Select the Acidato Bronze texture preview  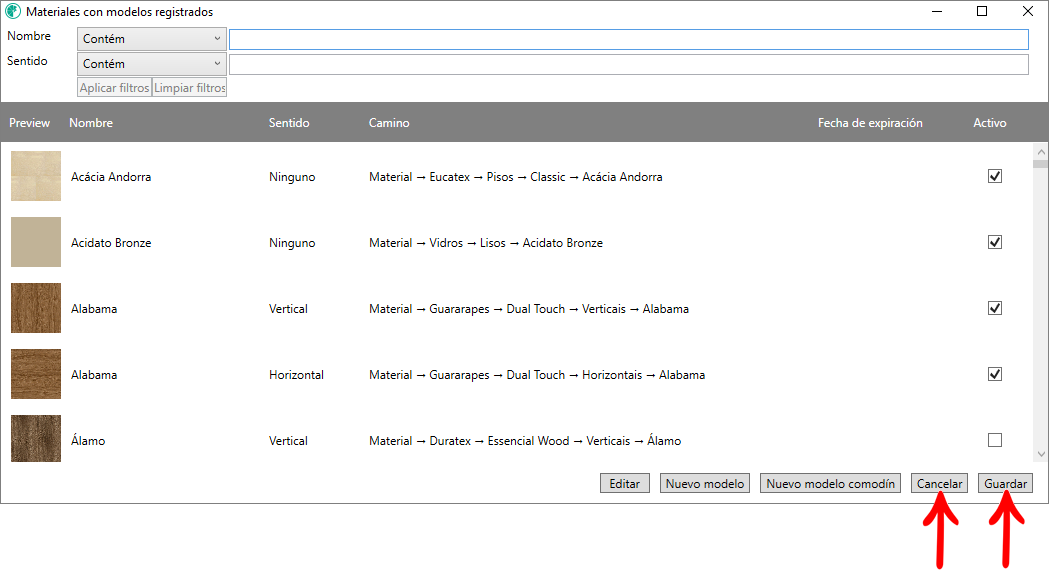tap(36, 242)
